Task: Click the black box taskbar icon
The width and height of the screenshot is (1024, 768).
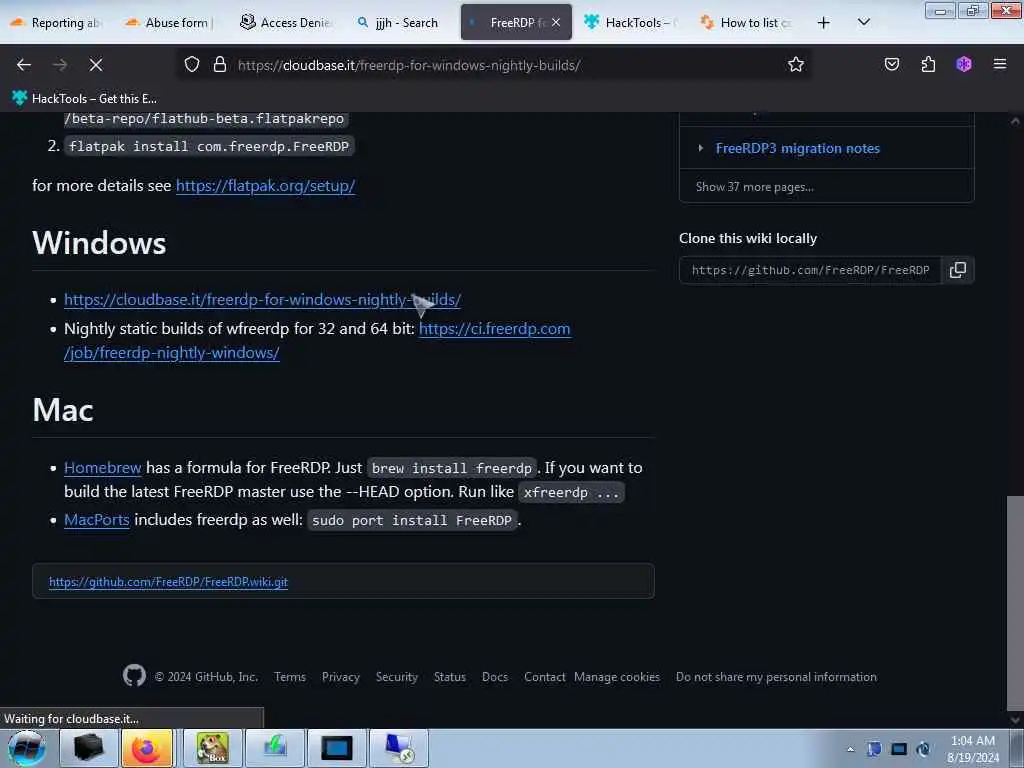Action: click(x=89, y=748)
